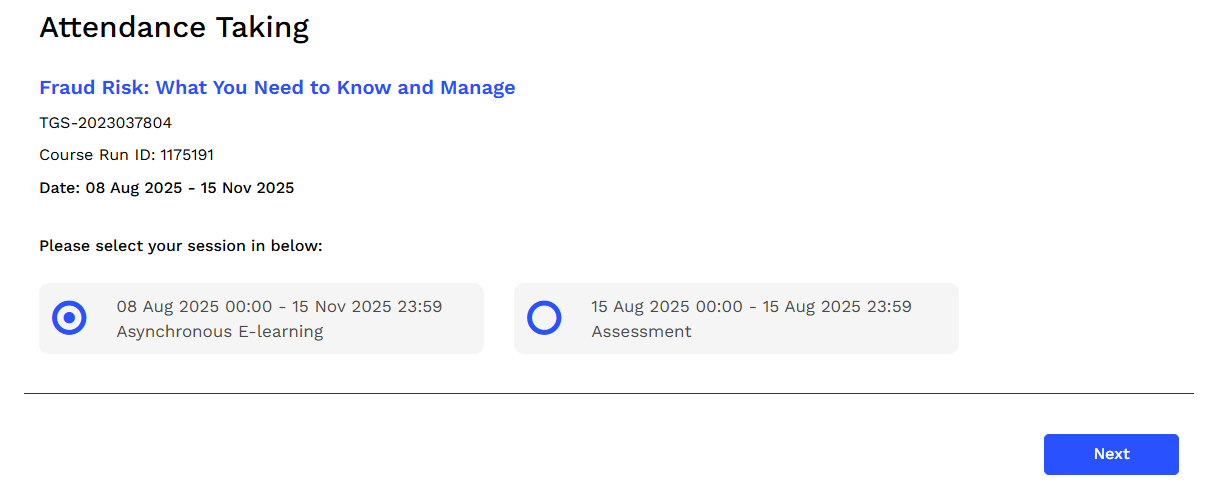Click 'Fraud Risk:' at start of course title
Image resolution: width=1224 pixels, height=498 pixels.
click(x=94, y=88)
